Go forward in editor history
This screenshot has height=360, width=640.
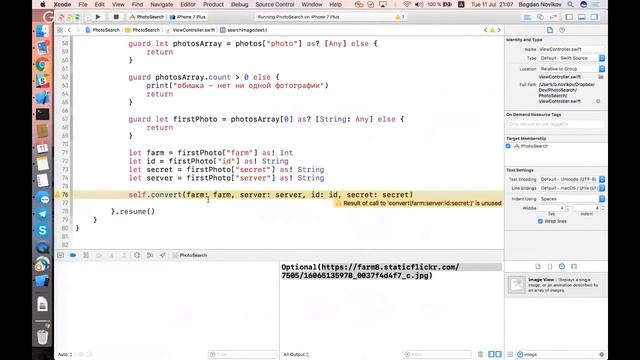78,30
